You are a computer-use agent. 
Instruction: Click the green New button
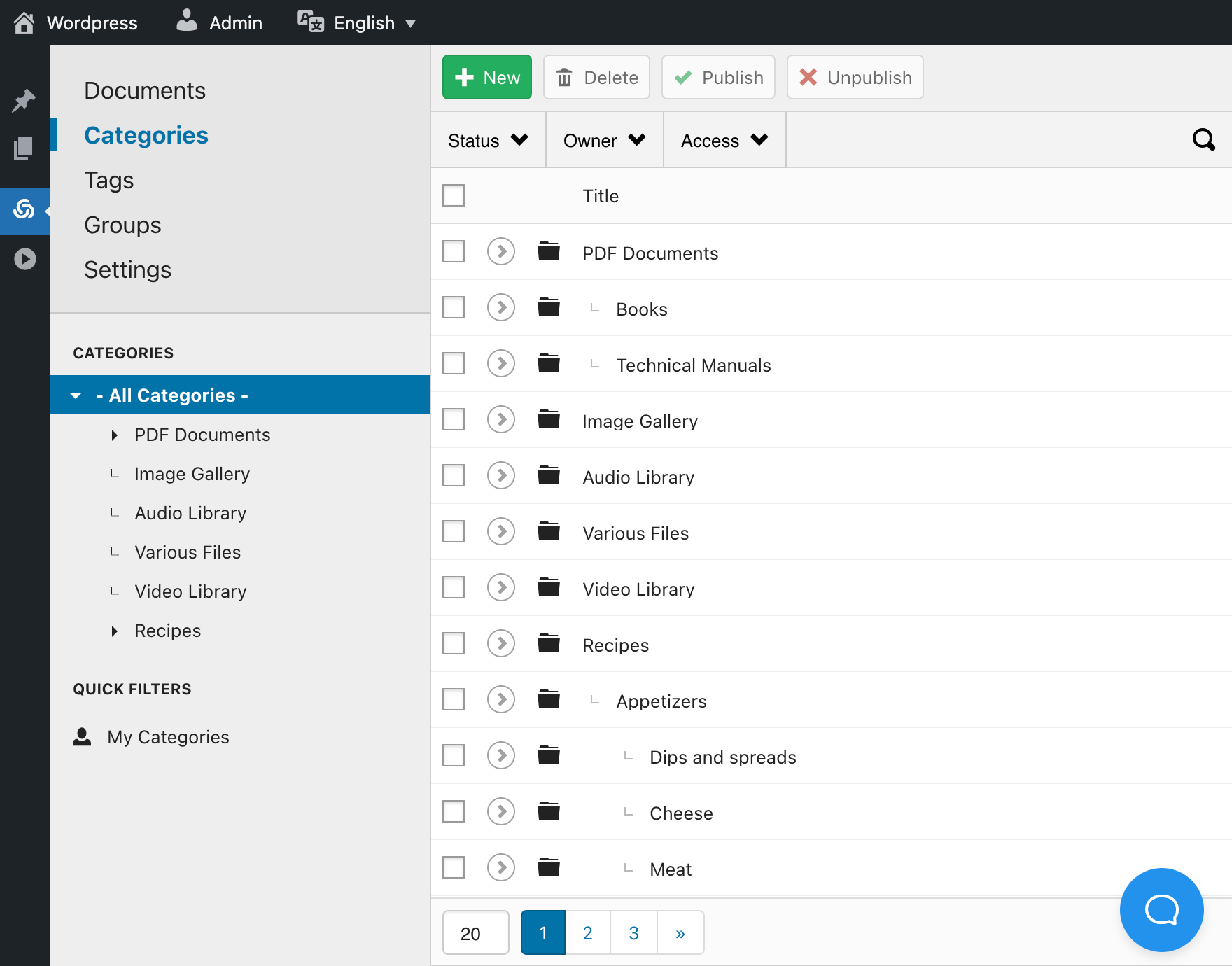pos(487,77)
